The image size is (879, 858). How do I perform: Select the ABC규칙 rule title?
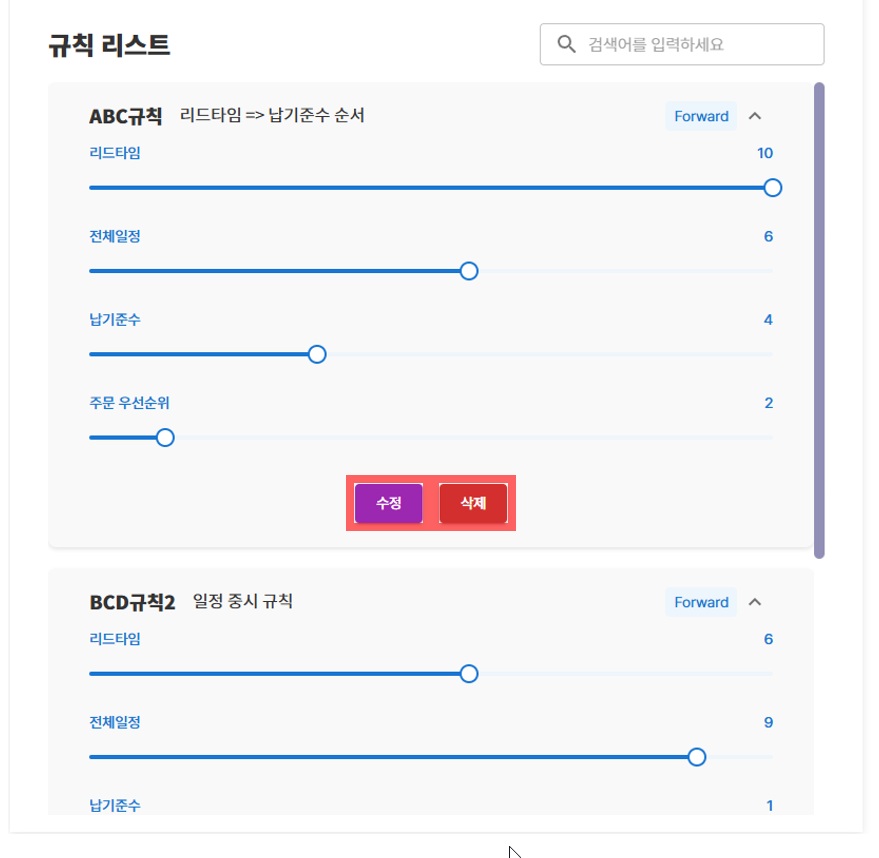tap(125, 116)
